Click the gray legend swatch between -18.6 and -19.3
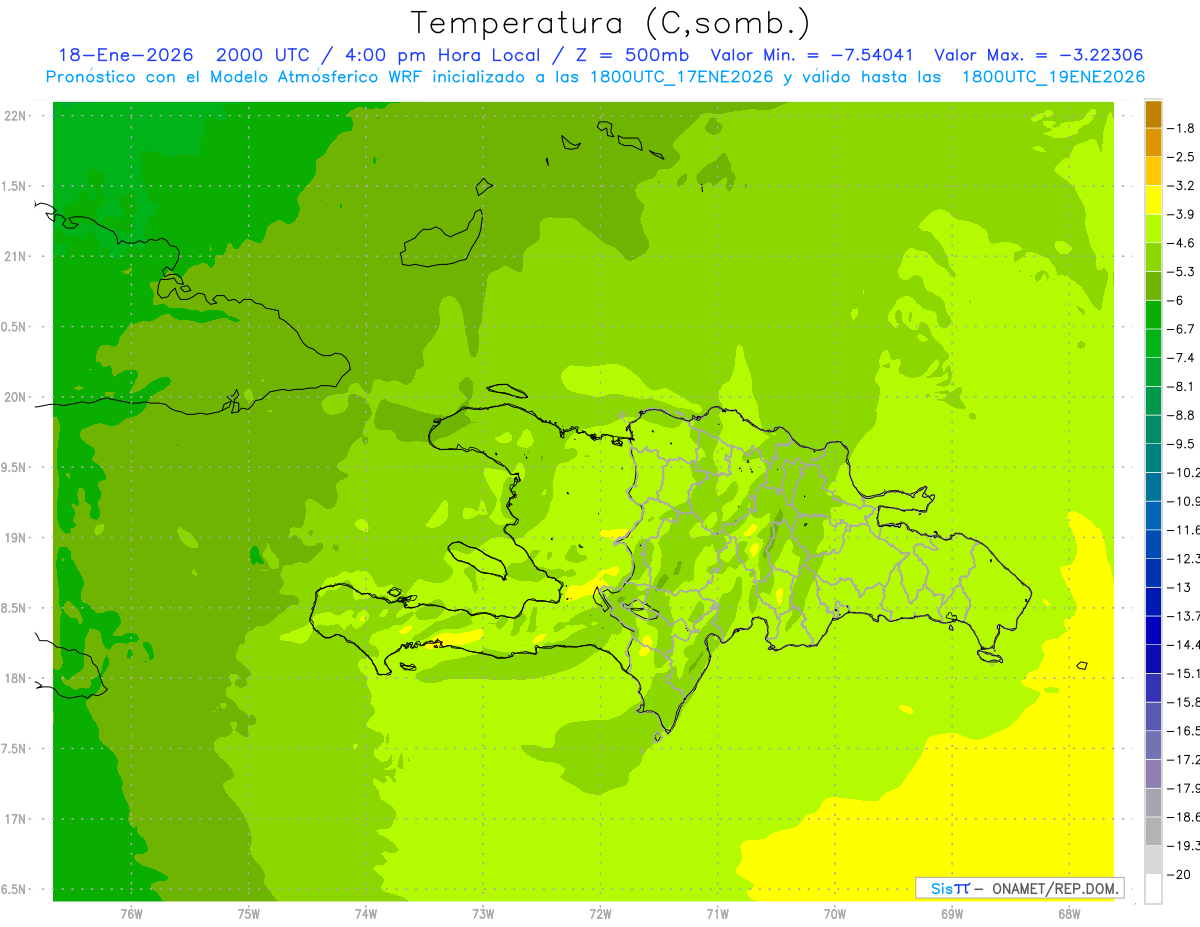This screenshot has width=1200, height=927. (1153, 831)
